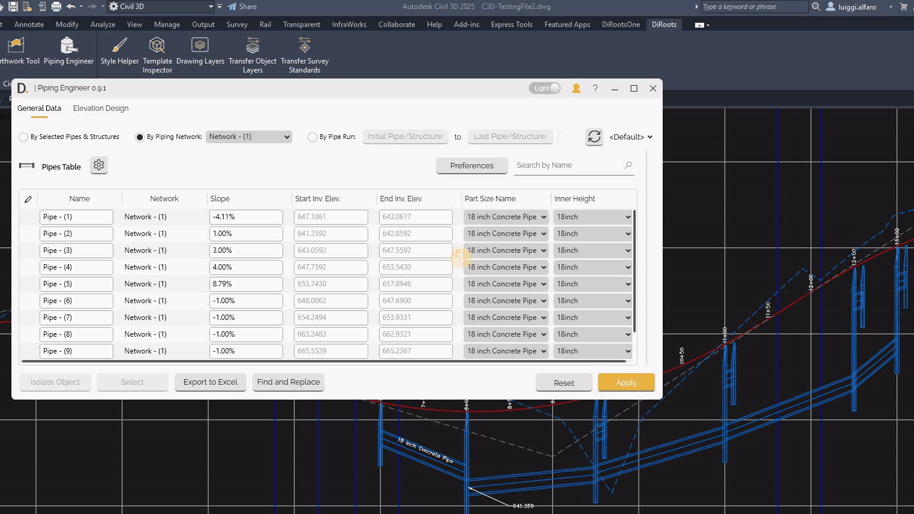Click the pipes table settings gear
This screenshot has height=514, width=914.
[98, 166]
